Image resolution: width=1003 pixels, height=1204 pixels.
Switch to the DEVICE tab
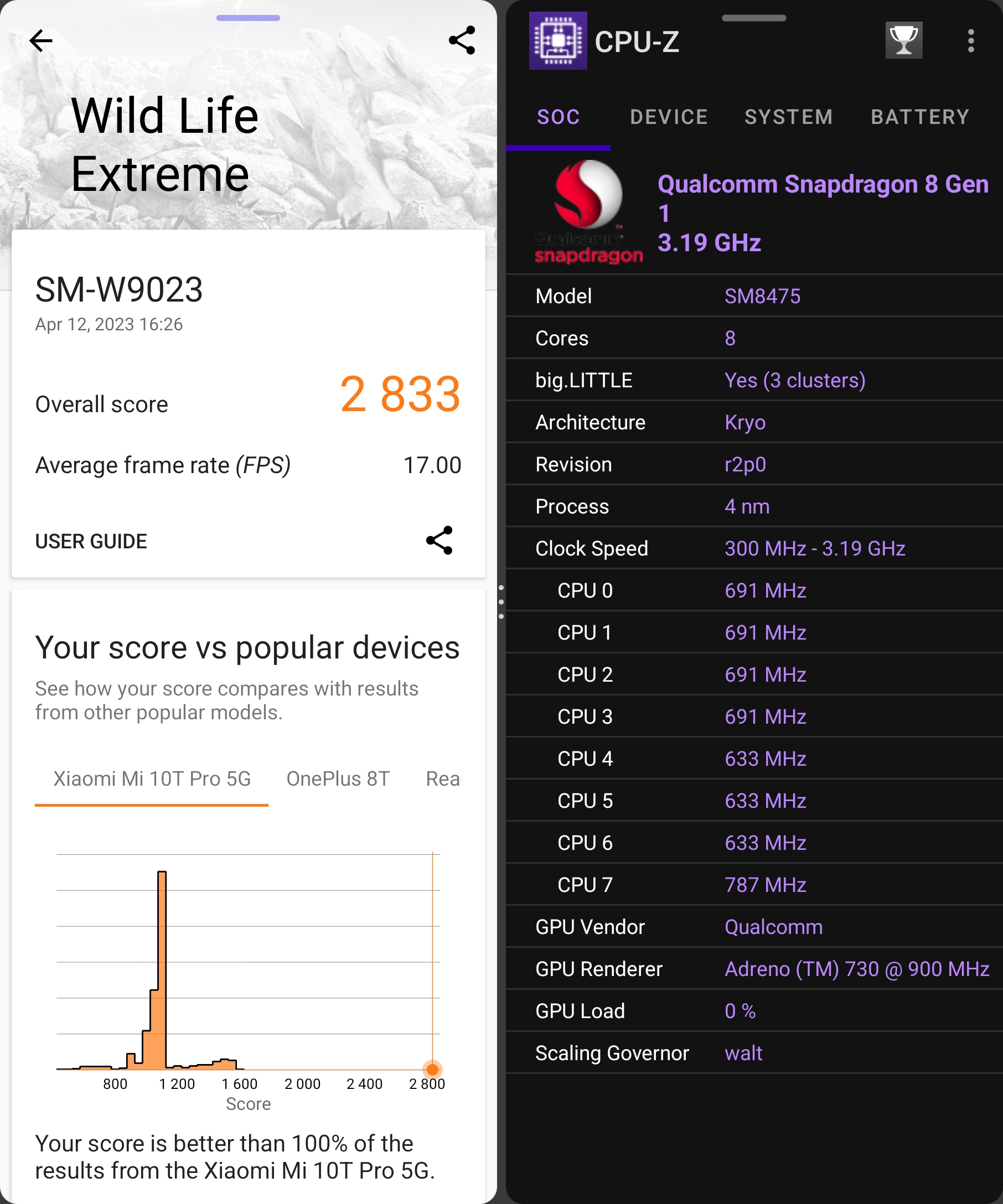[x=669, y=117]
